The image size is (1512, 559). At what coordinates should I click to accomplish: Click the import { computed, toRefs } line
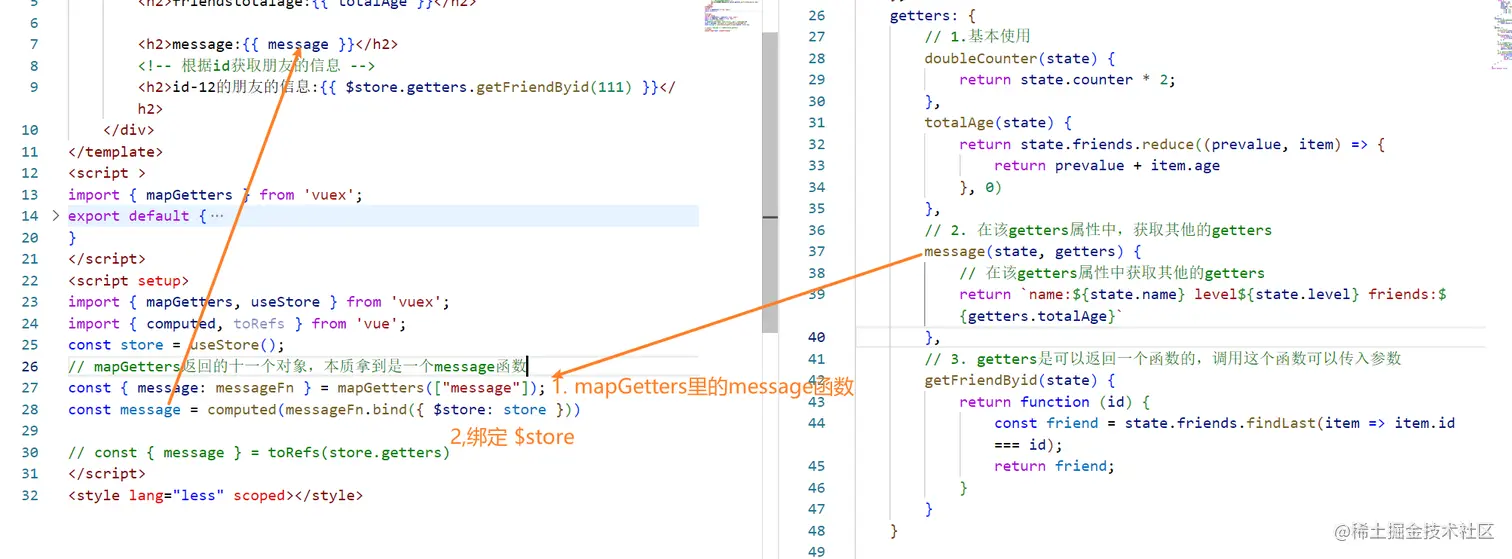[x=237, y=324]
